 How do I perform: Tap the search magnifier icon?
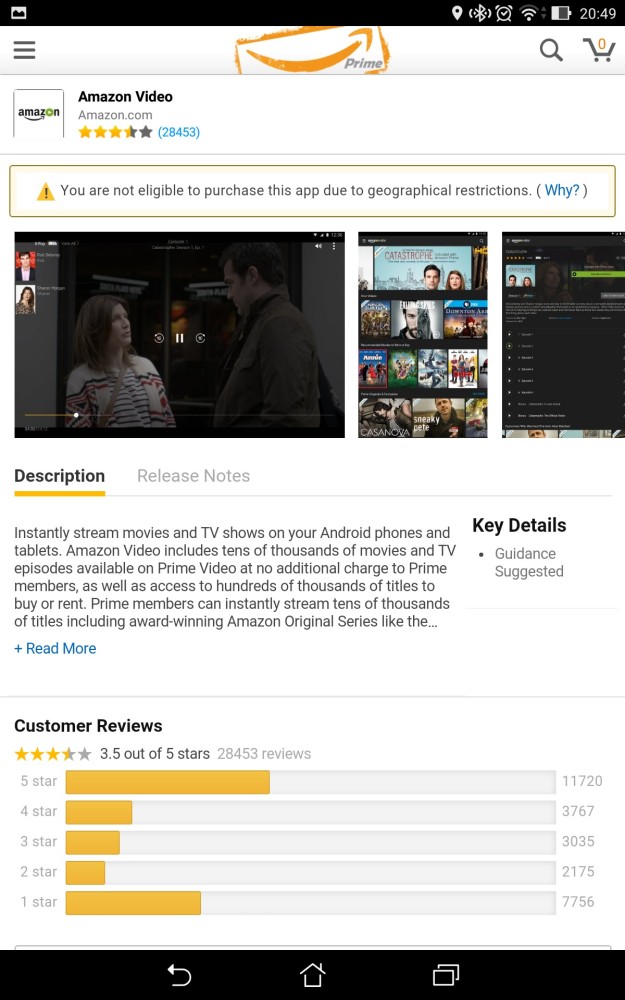coord(551,50)
